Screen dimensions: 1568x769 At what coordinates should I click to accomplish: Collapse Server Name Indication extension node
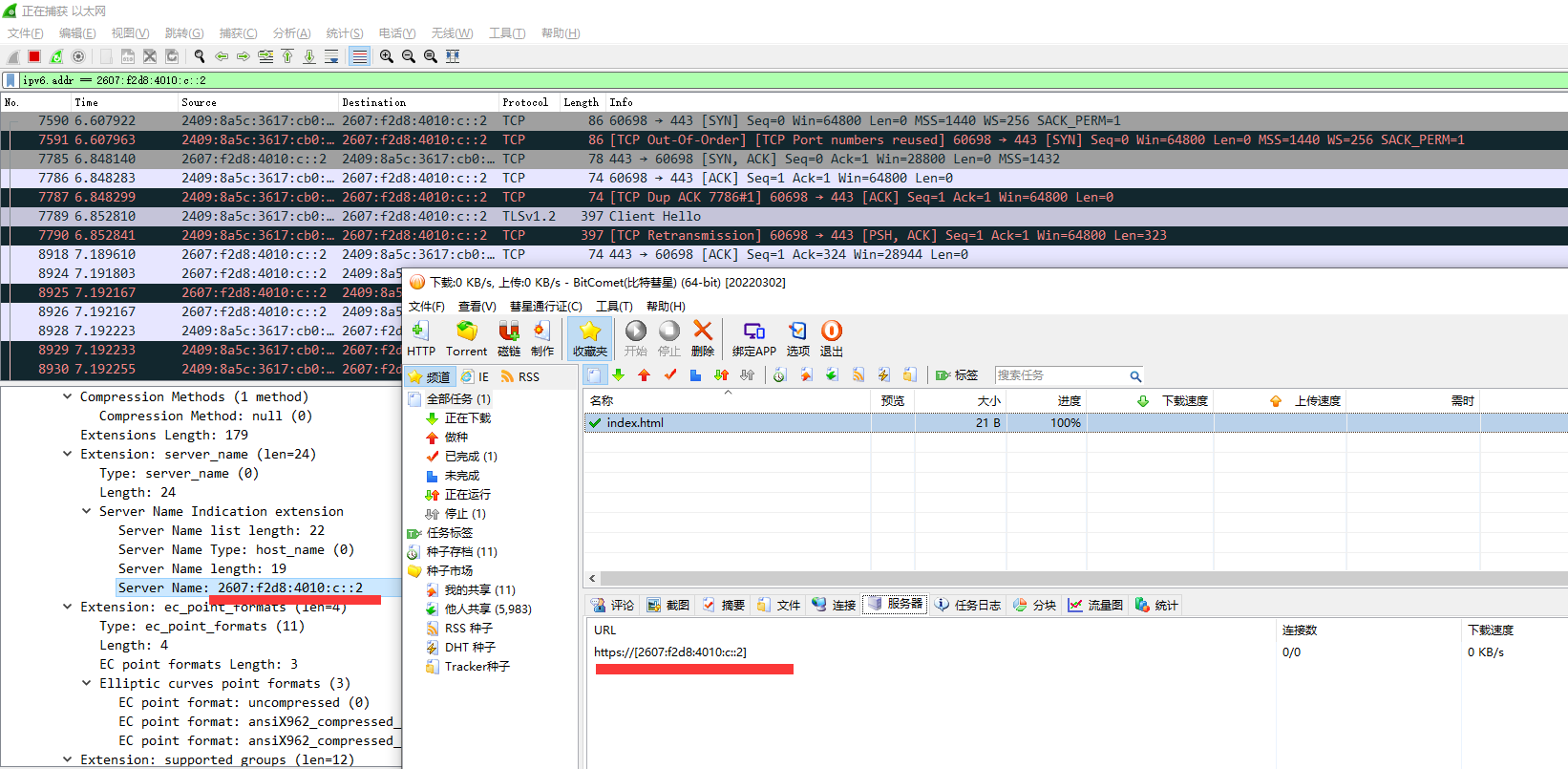[x=87, y=511]
